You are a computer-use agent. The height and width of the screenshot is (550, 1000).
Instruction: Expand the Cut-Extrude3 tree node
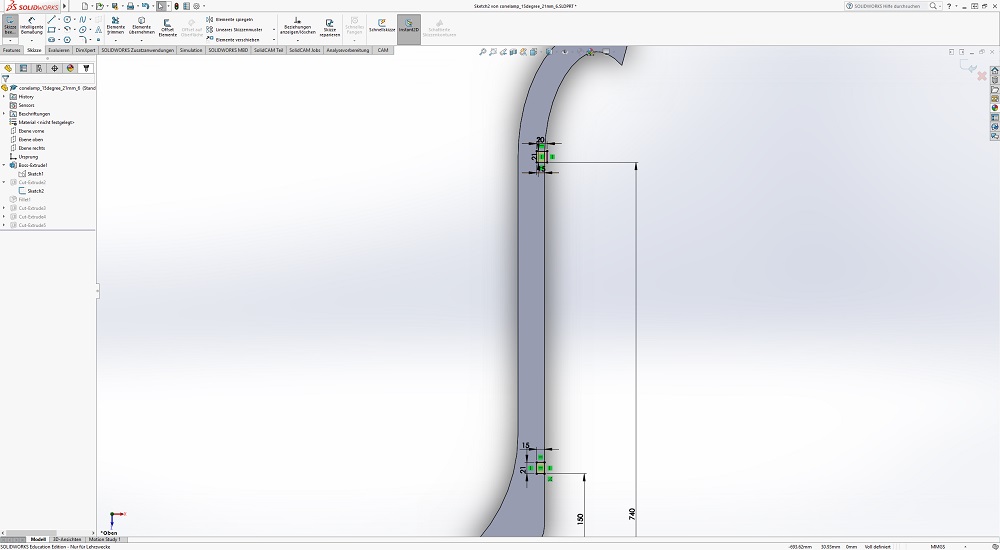coord(4,208)
